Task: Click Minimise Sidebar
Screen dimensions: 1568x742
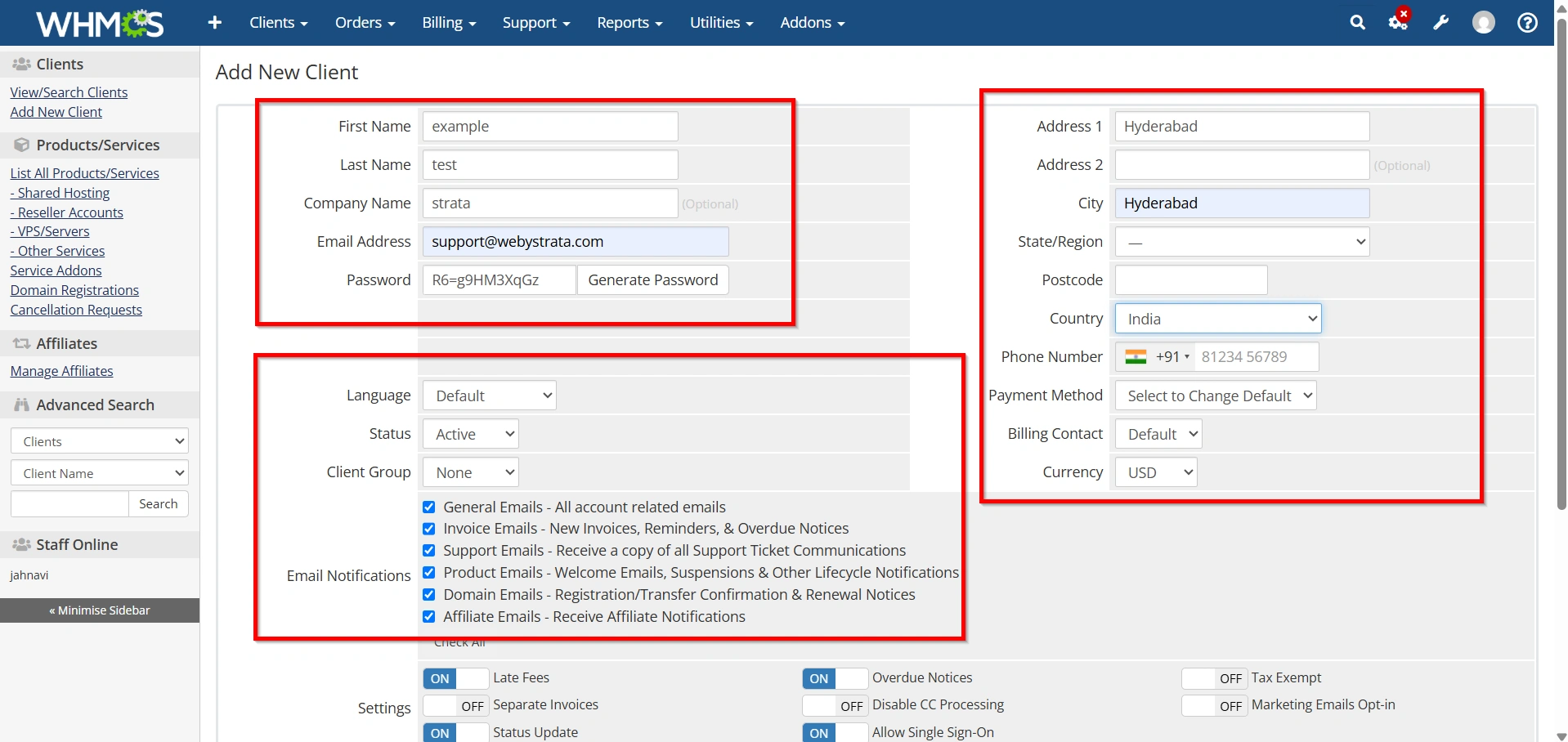Action: [x=100, y=610]
